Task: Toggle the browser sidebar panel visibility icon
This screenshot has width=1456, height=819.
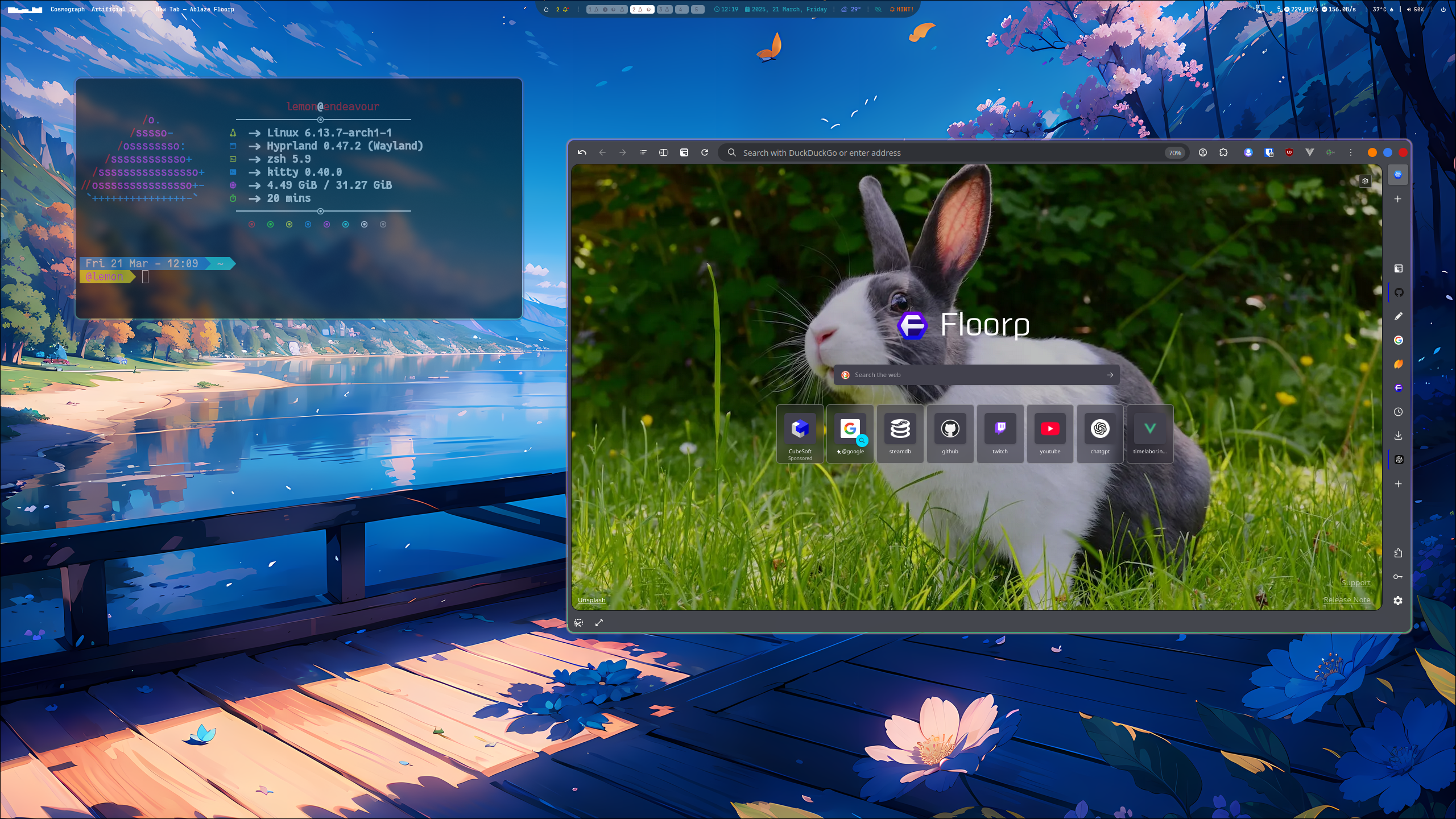Action: click(x=663, y=152)
